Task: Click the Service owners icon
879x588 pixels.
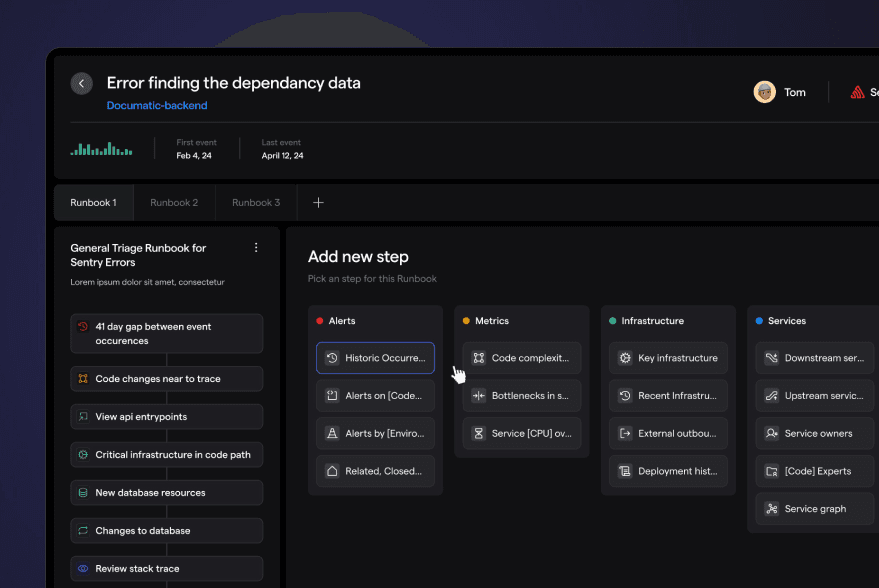Action: click(x=771, y=433)
